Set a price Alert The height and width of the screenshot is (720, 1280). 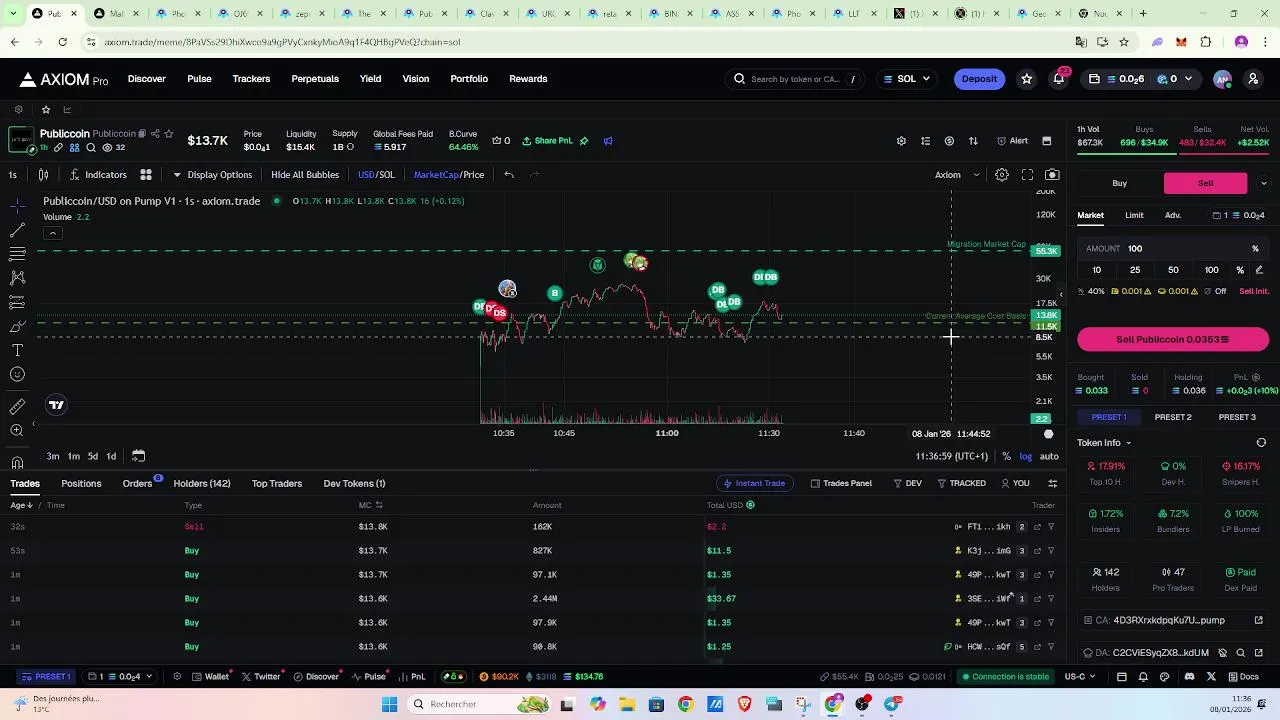pos(1012,141)
